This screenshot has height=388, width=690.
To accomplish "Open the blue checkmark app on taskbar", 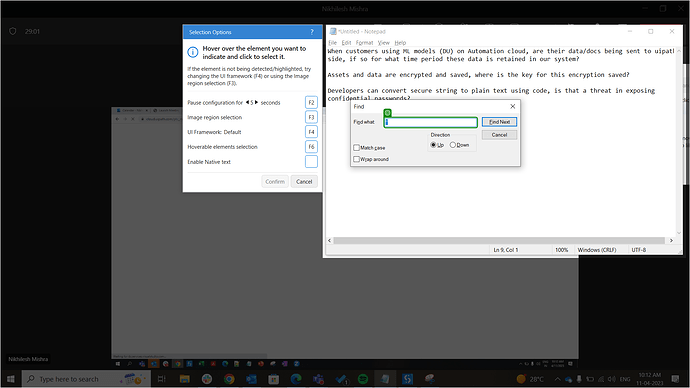I will click(341, 379).
